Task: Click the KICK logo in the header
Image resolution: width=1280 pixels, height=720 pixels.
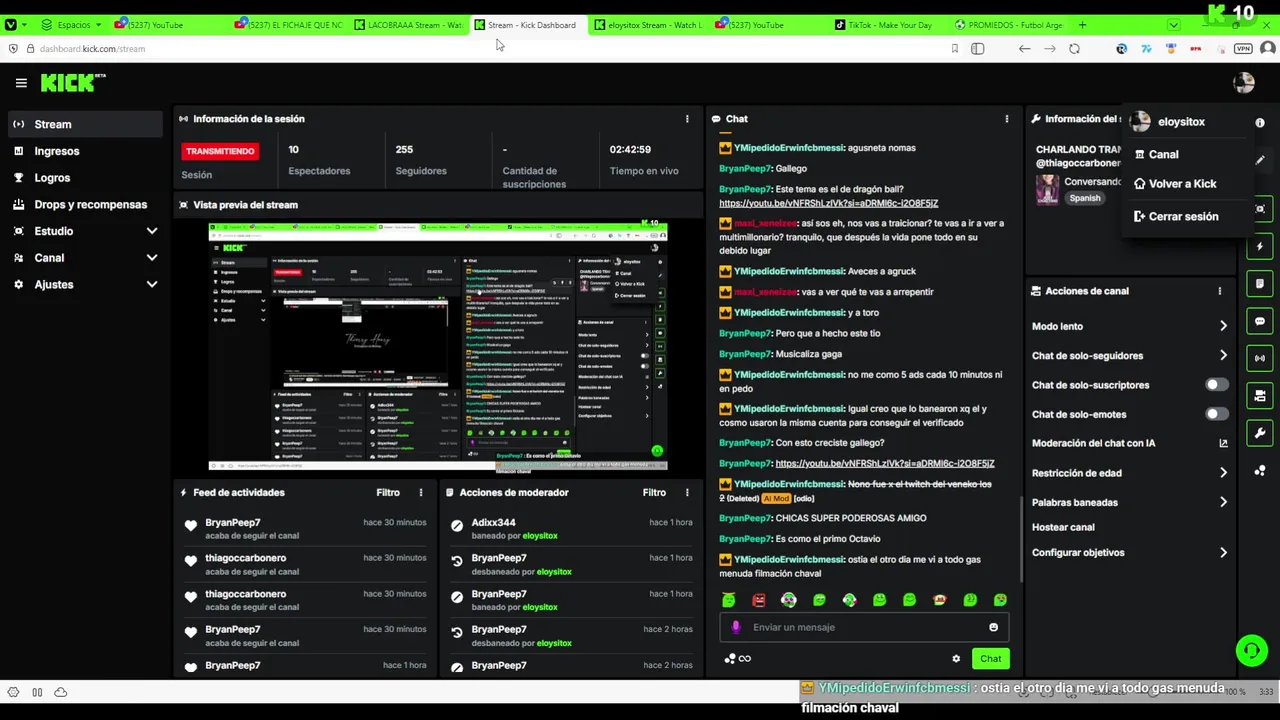Action: coord(73,83)
